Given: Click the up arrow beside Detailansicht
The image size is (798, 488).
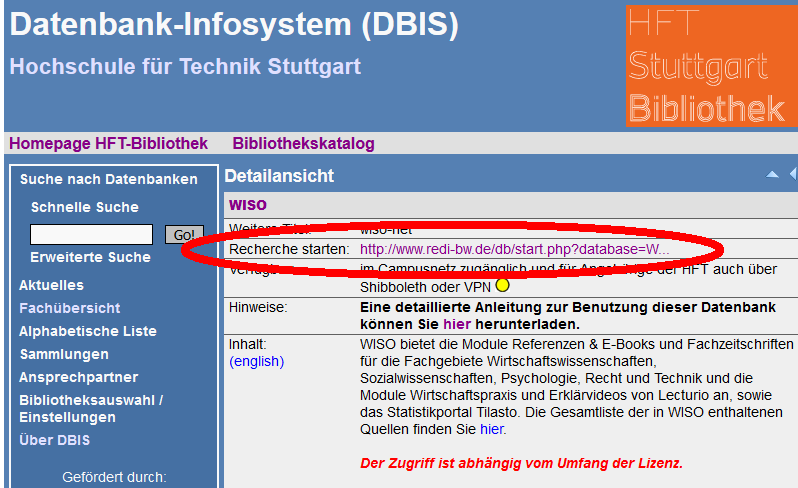Looking at the screenshot, I should [772, 175].
